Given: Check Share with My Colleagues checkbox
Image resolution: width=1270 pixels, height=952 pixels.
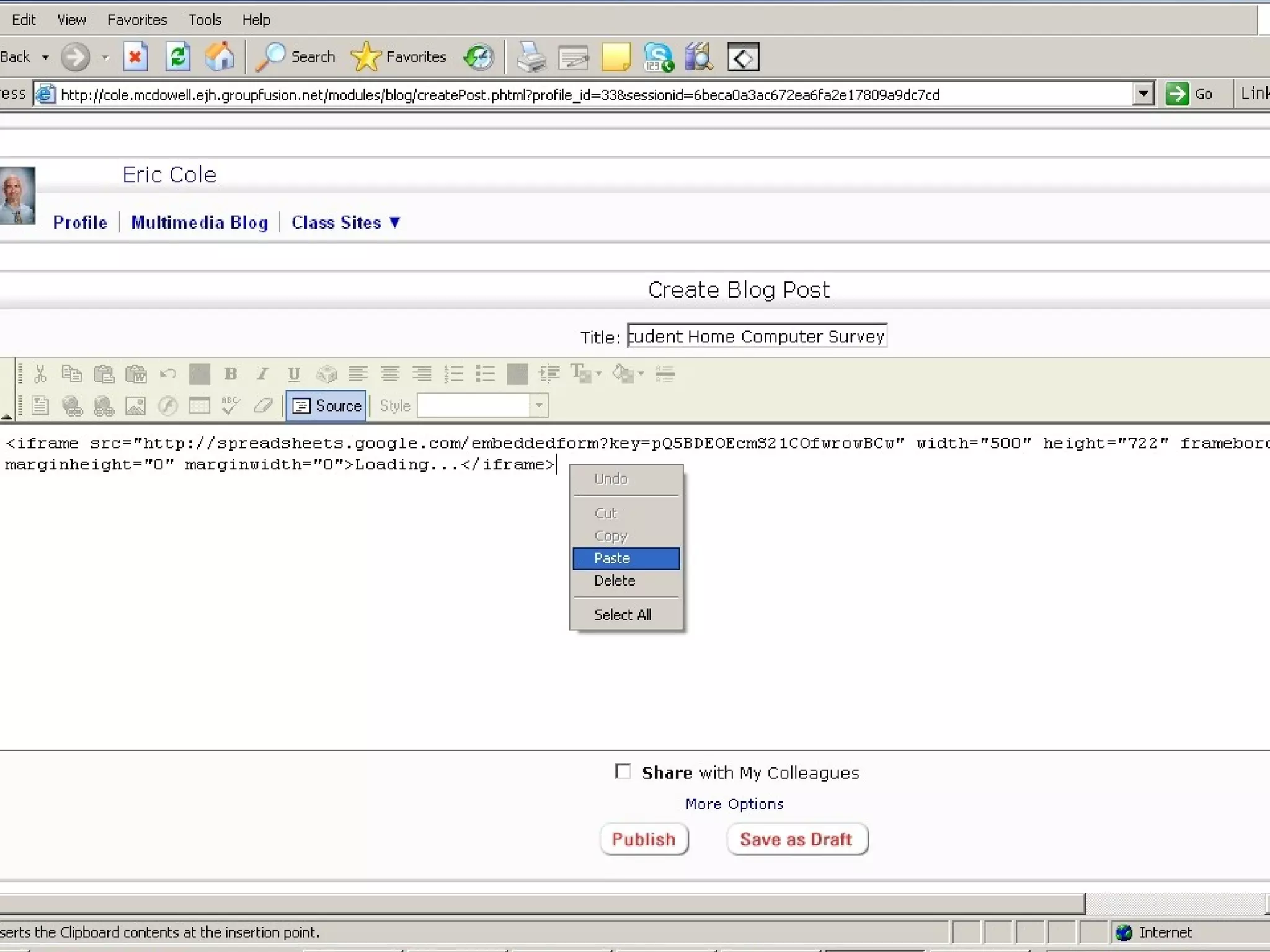Looking at the screenshot, I should (623, 771).
